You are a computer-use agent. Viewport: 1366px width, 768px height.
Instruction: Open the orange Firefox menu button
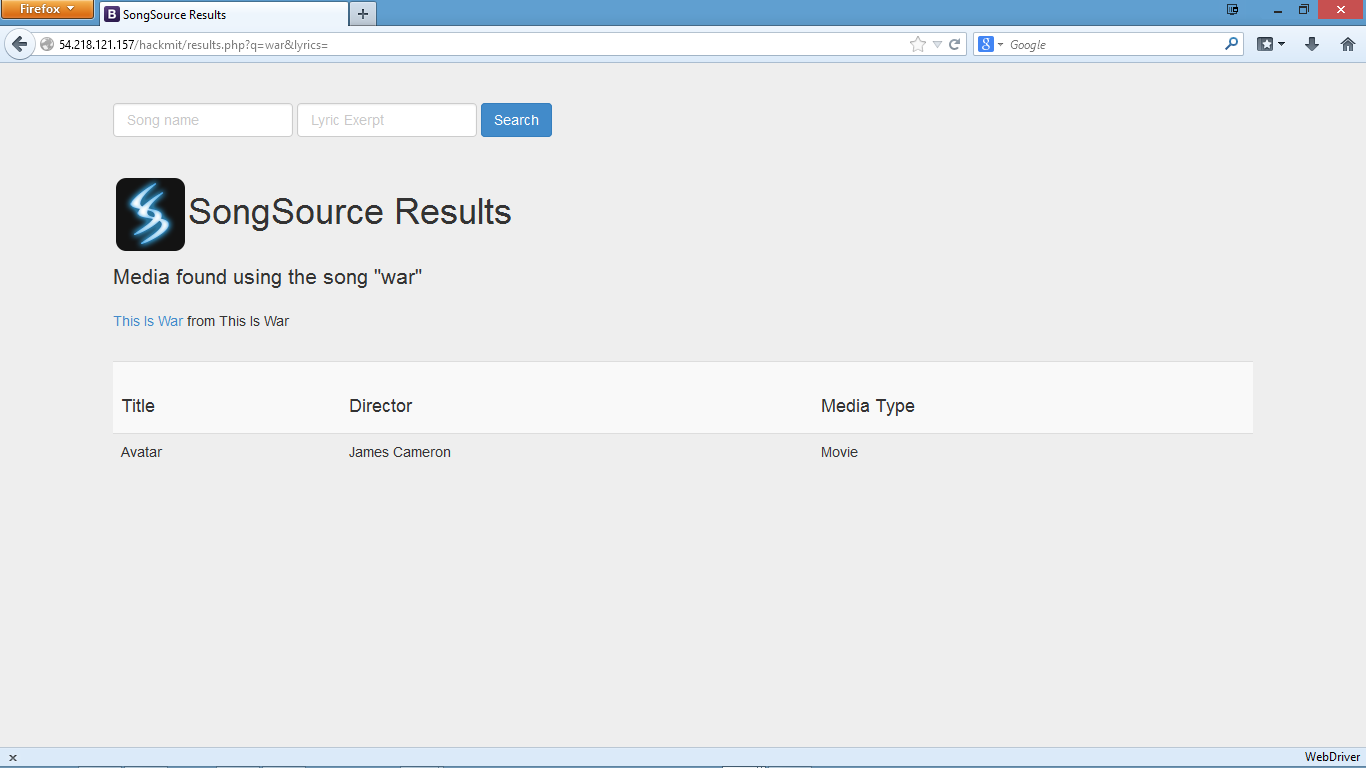point(47,9)
